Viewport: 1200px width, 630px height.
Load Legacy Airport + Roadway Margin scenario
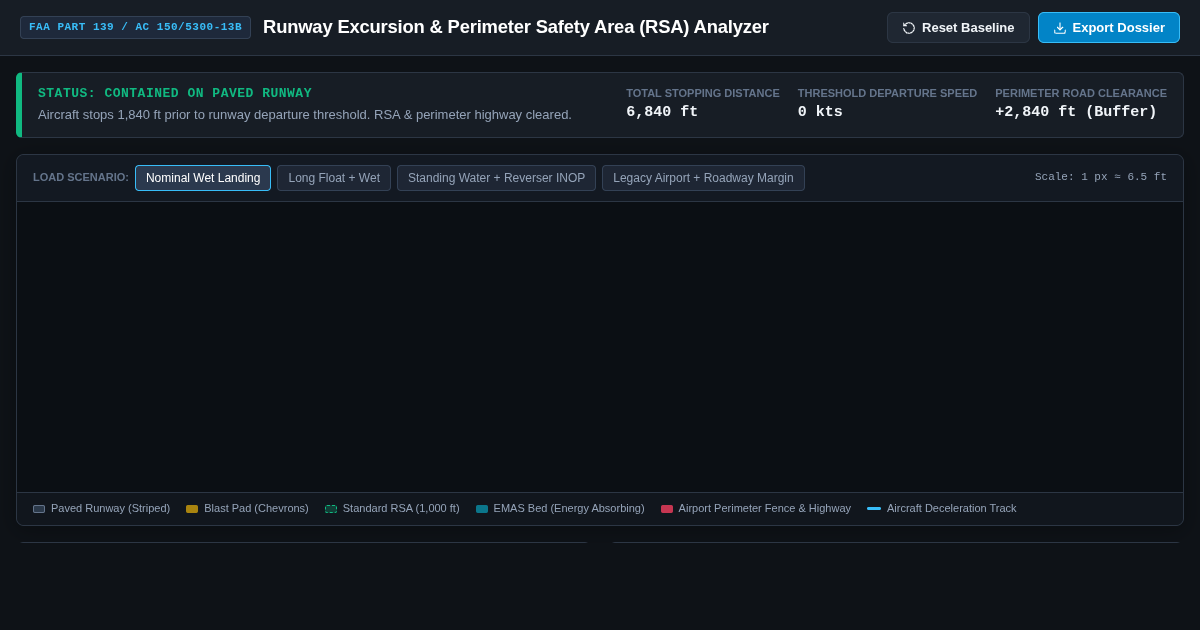703,178
